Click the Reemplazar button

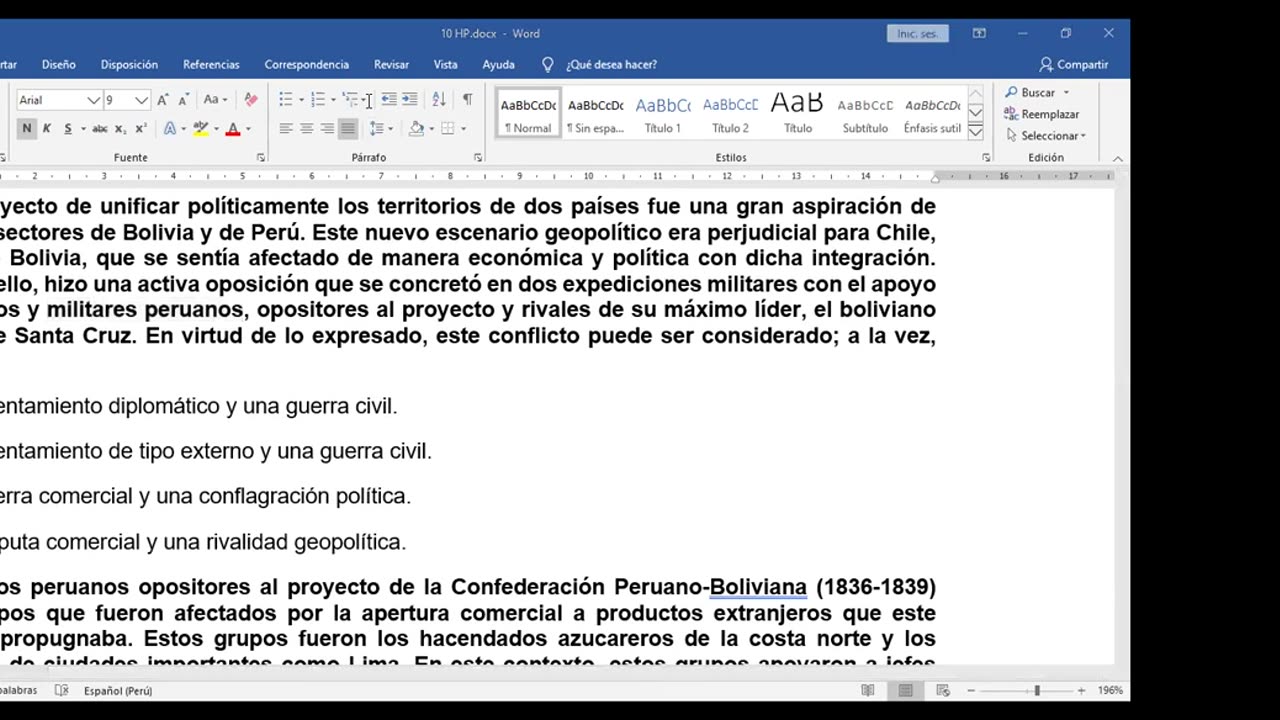[1042, 114]
